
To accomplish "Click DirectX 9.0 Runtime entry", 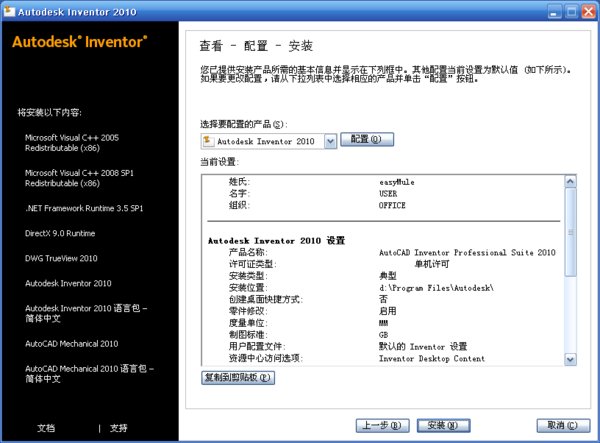I will click(x=60, y=233).
